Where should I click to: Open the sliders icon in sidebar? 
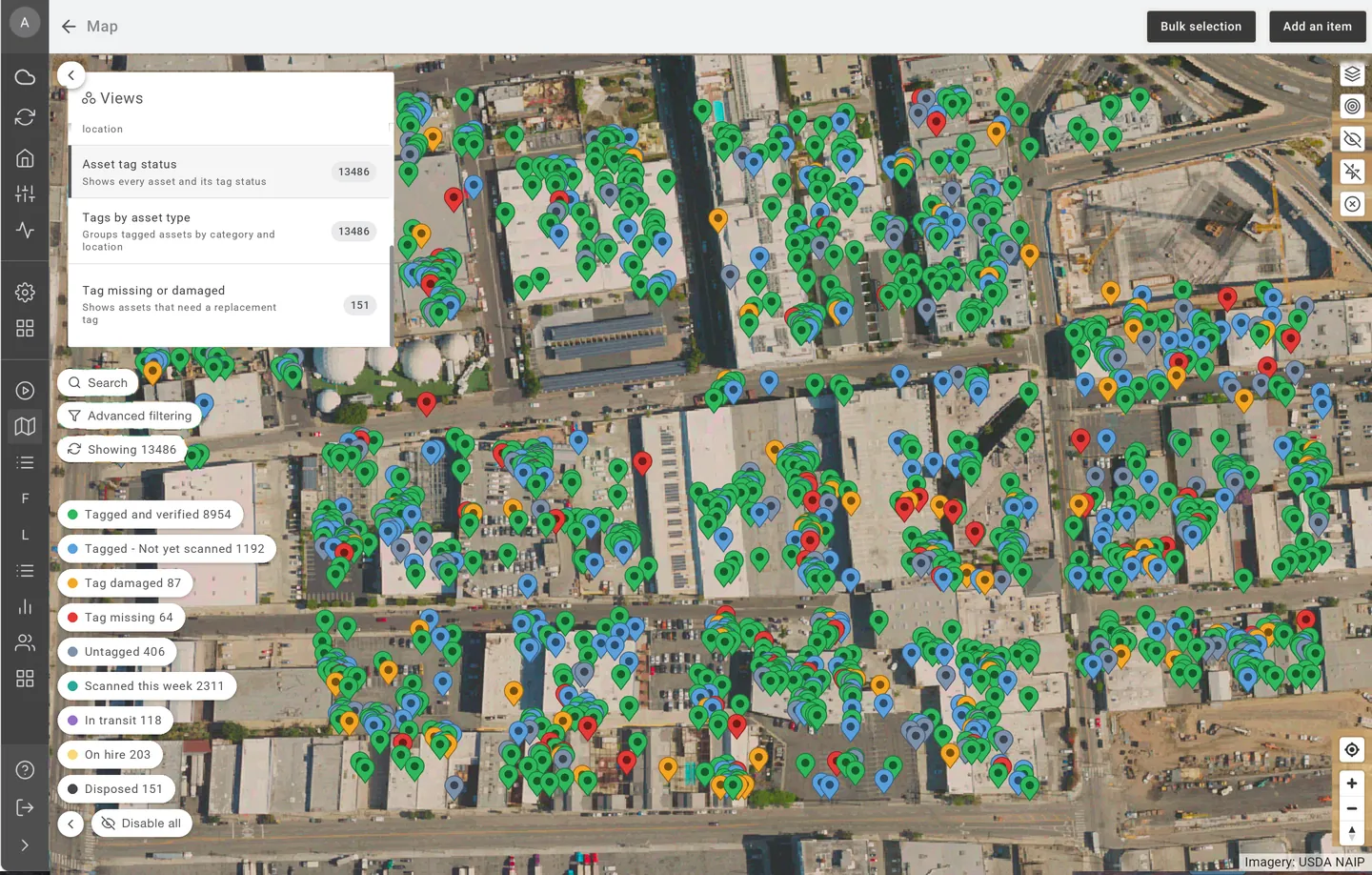pos(25,193)
